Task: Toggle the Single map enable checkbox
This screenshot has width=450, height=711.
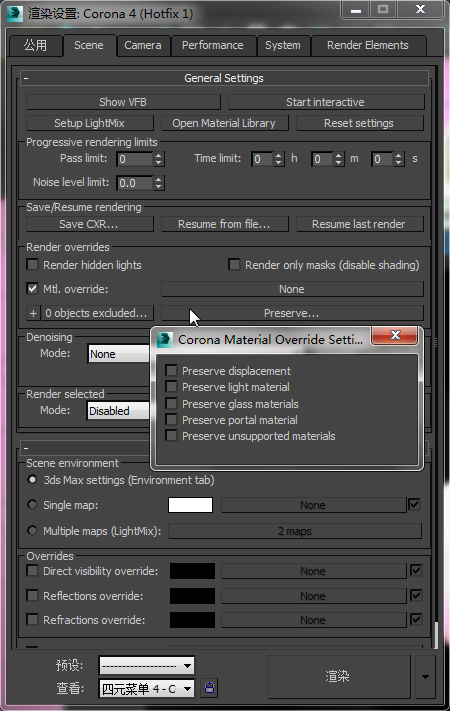Action: (414, 504)
